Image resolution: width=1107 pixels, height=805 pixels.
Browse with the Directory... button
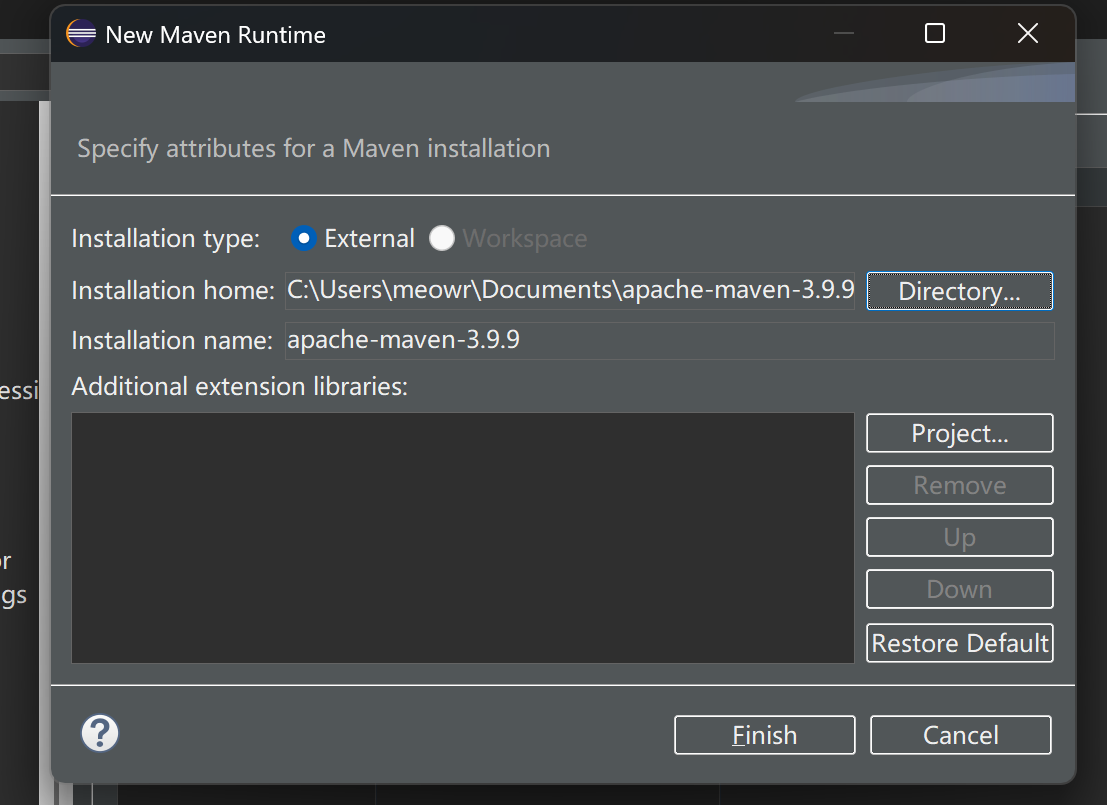pos(959,291)
